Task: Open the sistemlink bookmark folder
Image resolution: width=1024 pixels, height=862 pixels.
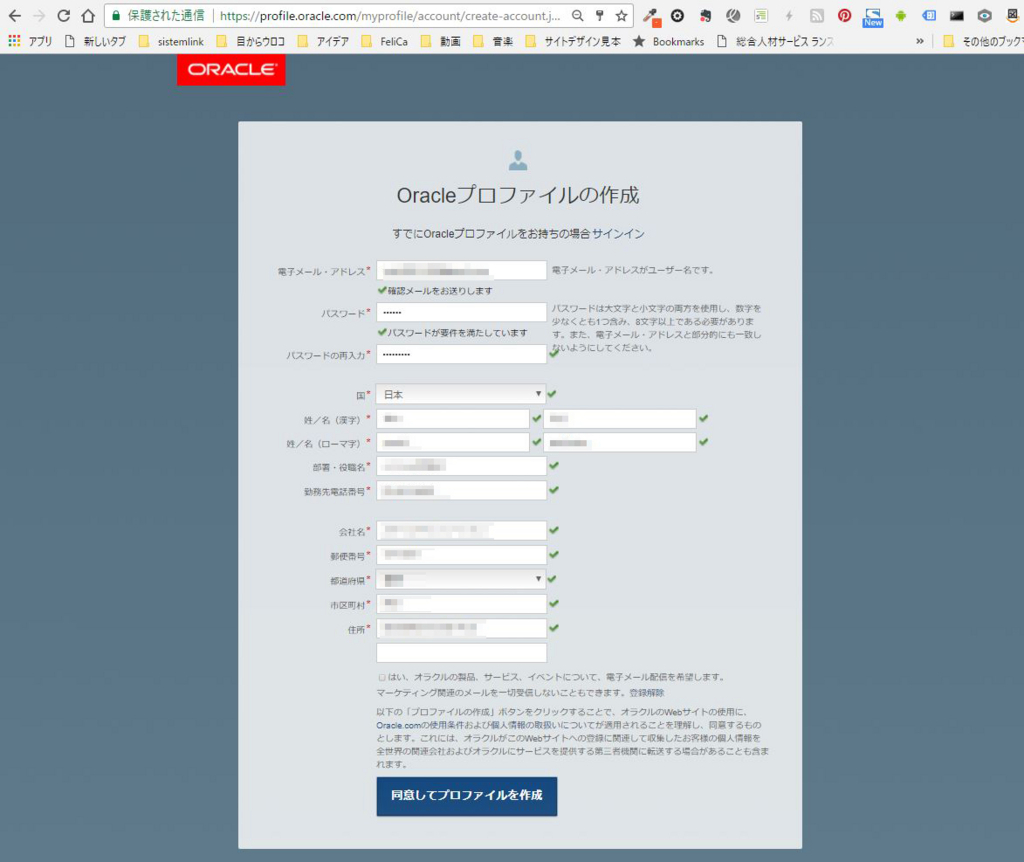Action: pos(171,41)
